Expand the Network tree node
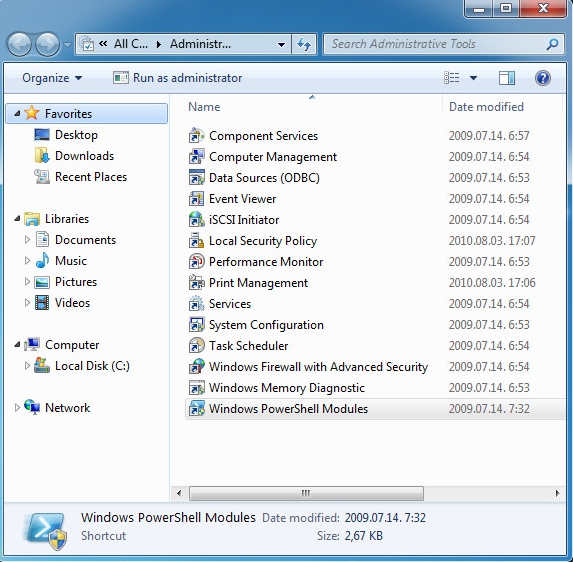The width and height of the screenshot is (573, 562). click(17, 407)
